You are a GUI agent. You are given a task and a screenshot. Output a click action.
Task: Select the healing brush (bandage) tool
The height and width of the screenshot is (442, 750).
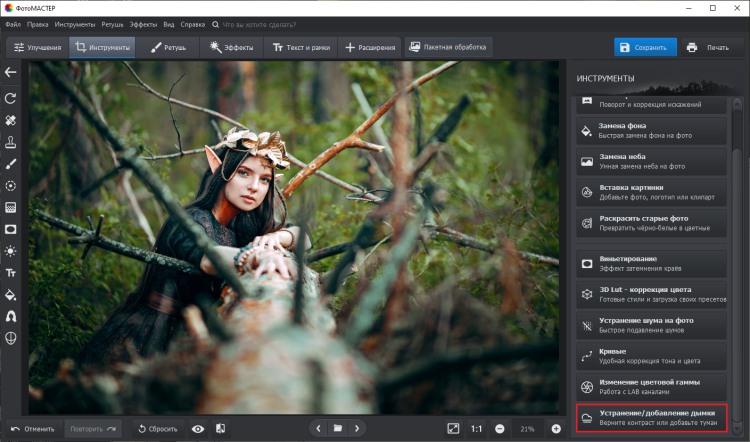12,120
